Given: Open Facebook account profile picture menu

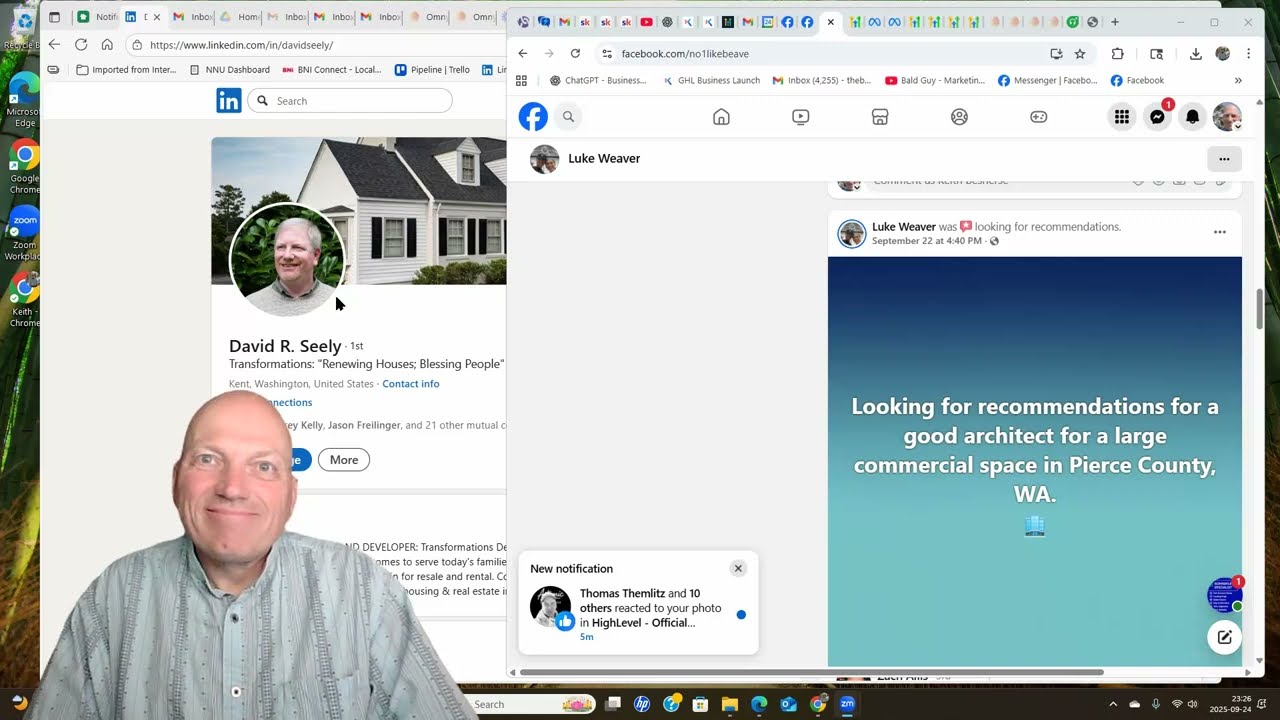Looking at the screenshot, I should pyautogui.click(x=1227, y=117).
